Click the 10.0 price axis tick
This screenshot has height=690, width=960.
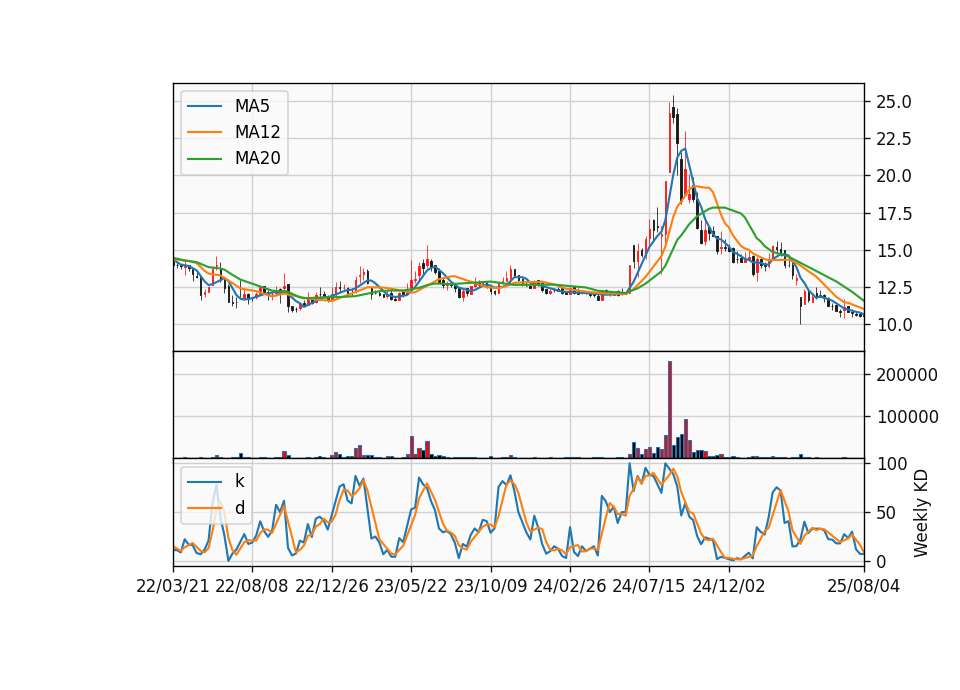pyautogui.click(x=894, y=325)
